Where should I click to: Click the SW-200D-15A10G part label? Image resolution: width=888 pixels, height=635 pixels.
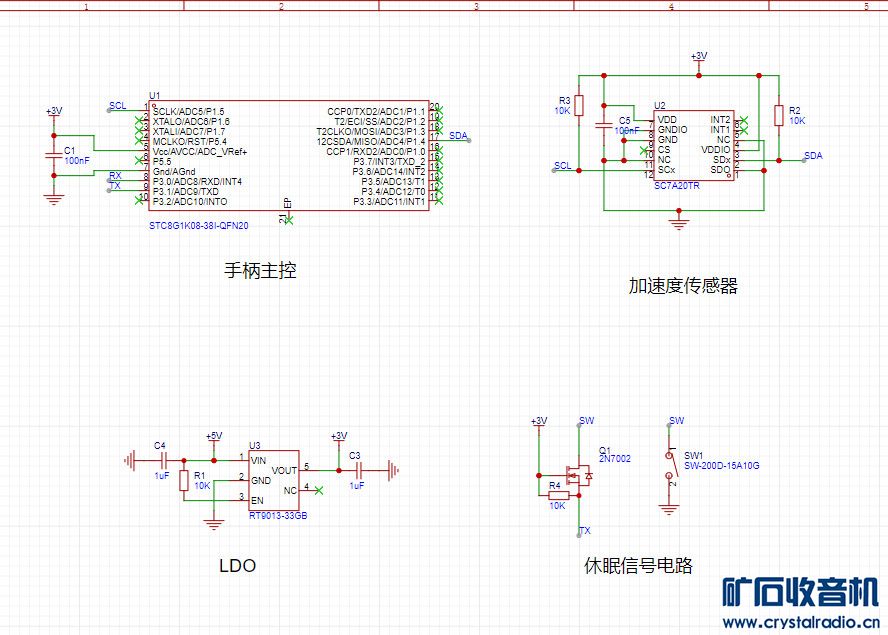point(722,466)
